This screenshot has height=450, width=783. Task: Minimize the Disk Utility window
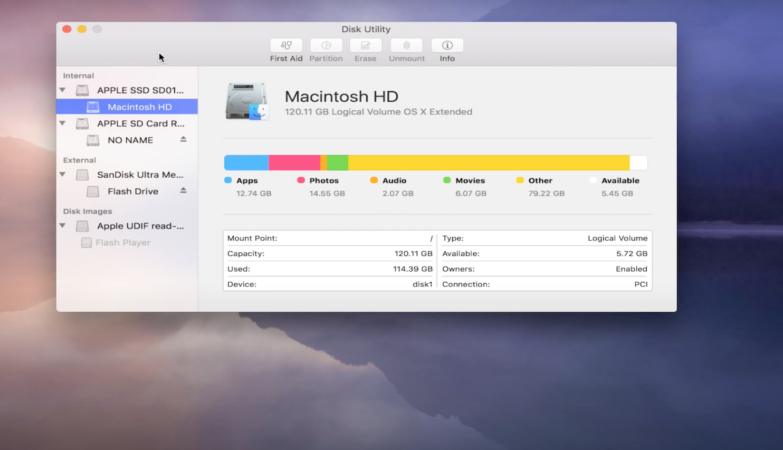tap(82, 29)
